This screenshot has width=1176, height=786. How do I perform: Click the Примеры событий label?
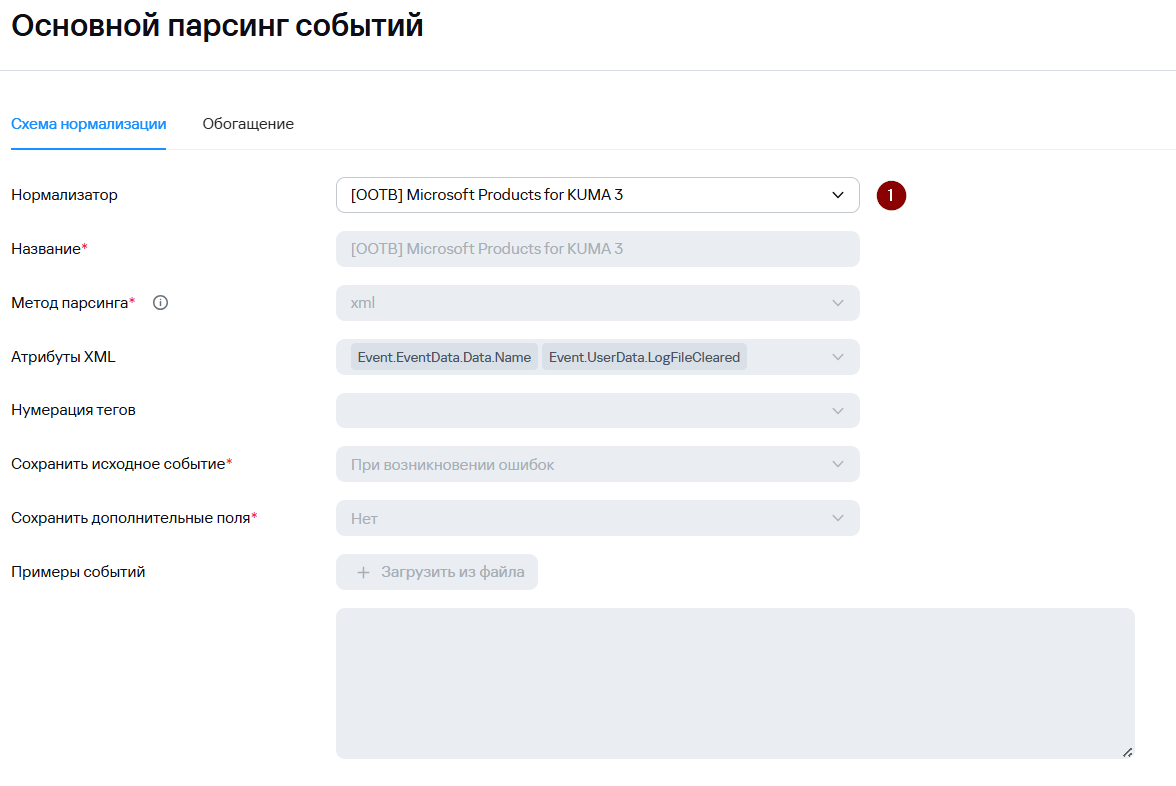click(78, 572)
